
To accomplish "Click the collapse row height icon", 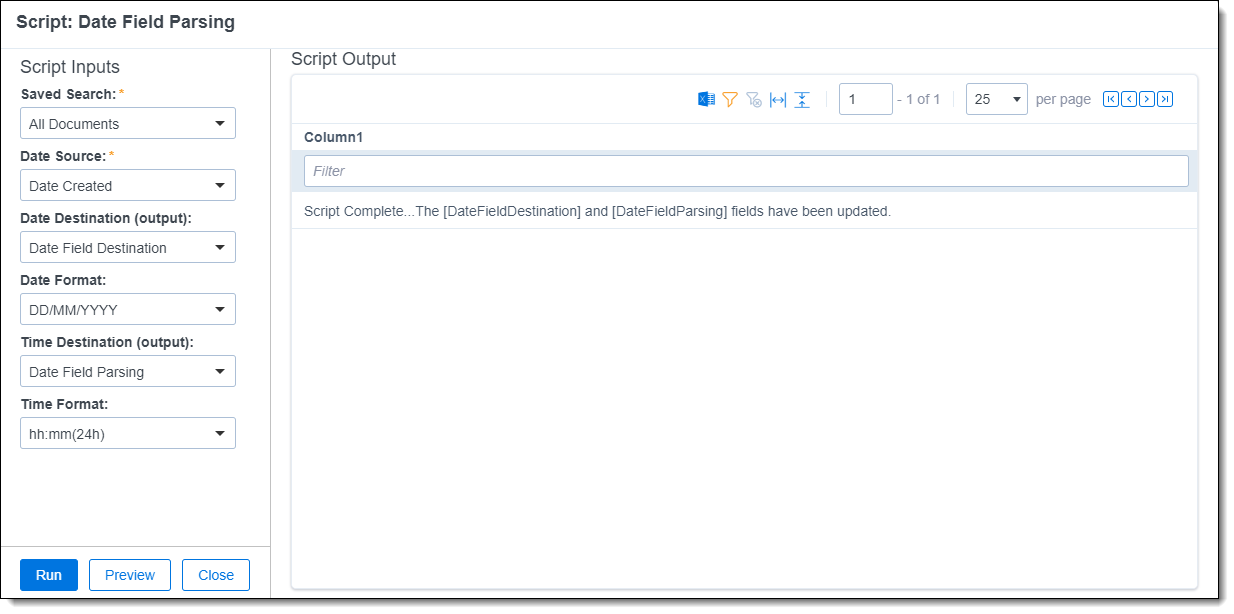I will (x=802, y=99).
